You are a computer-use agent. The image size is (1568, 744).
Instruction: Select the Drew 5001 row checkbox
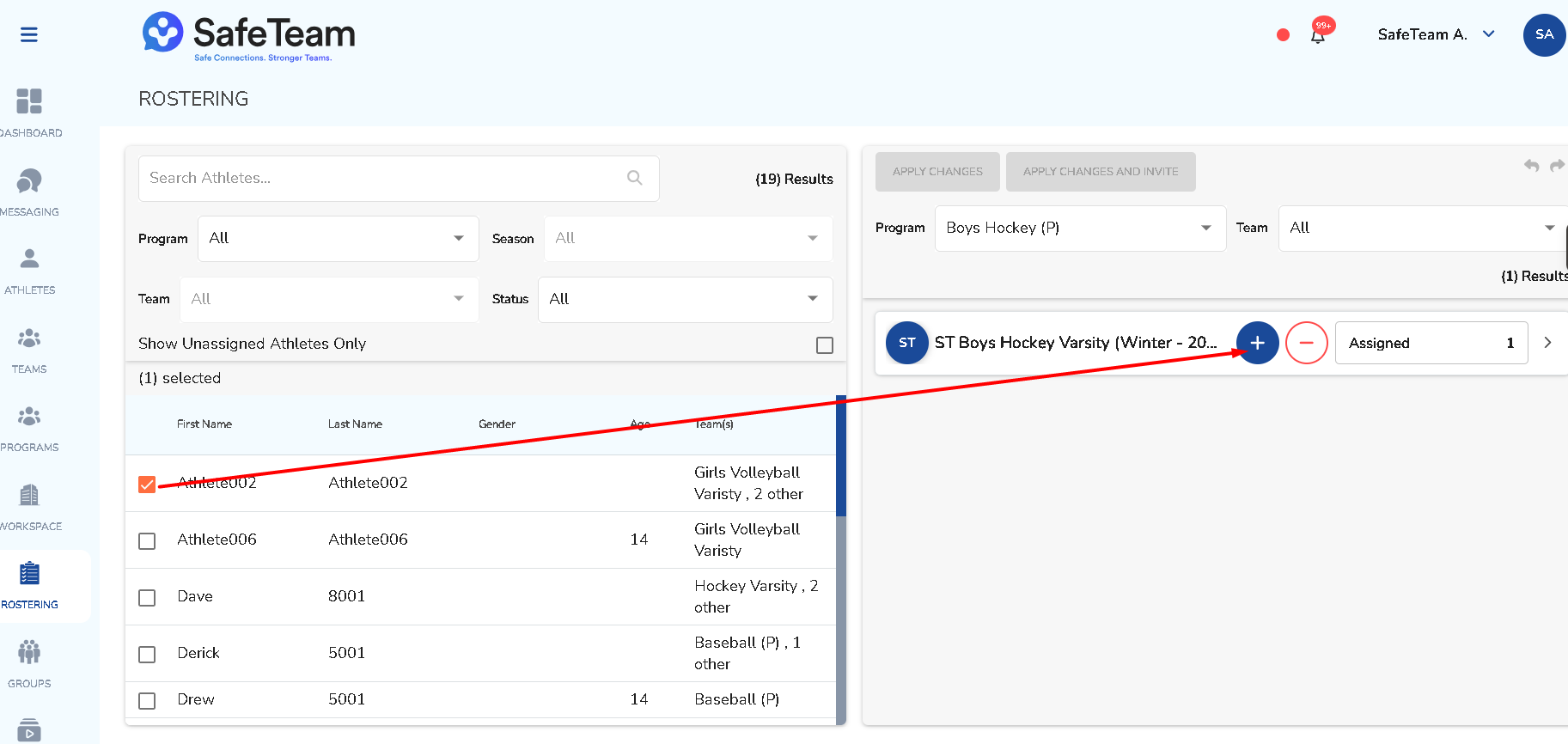click(147, 701)
